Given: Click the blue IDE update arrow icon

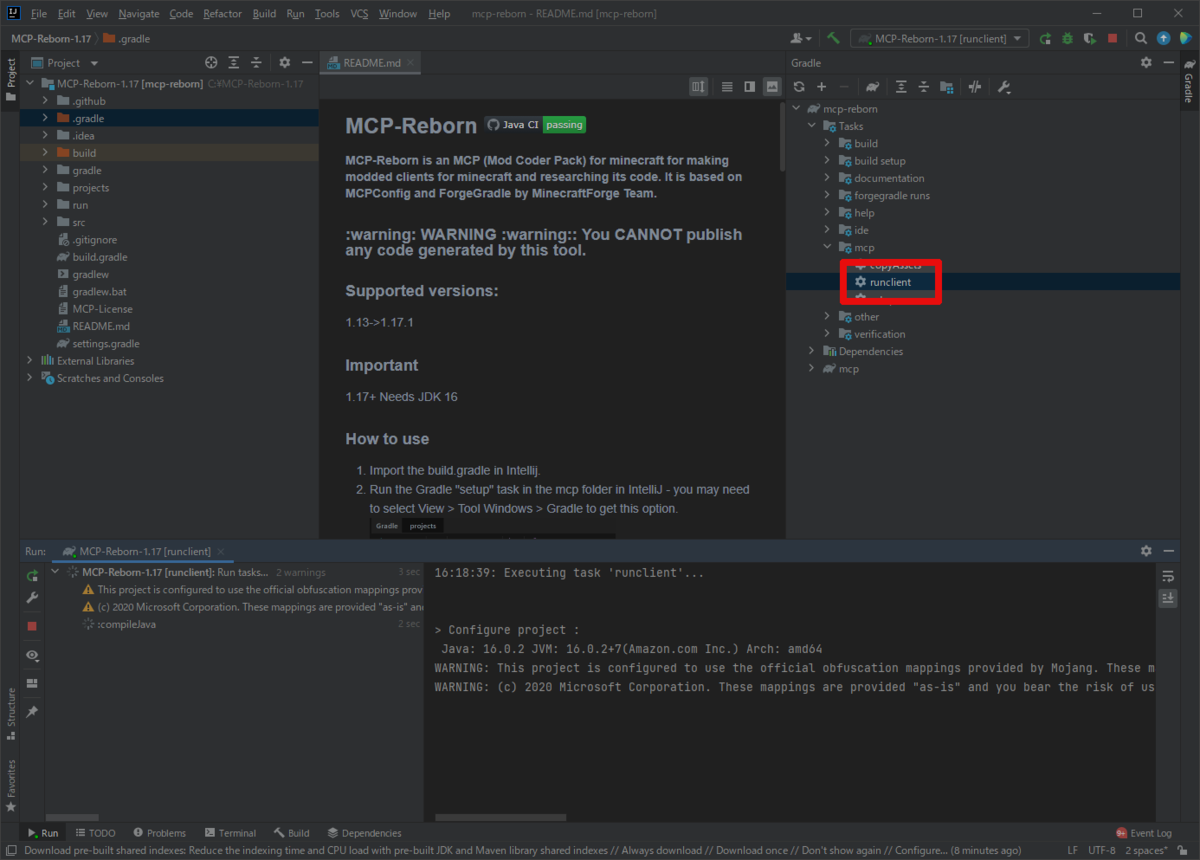Looking at the screenshot, I should pyautogui.click(x=1163, y=38).
